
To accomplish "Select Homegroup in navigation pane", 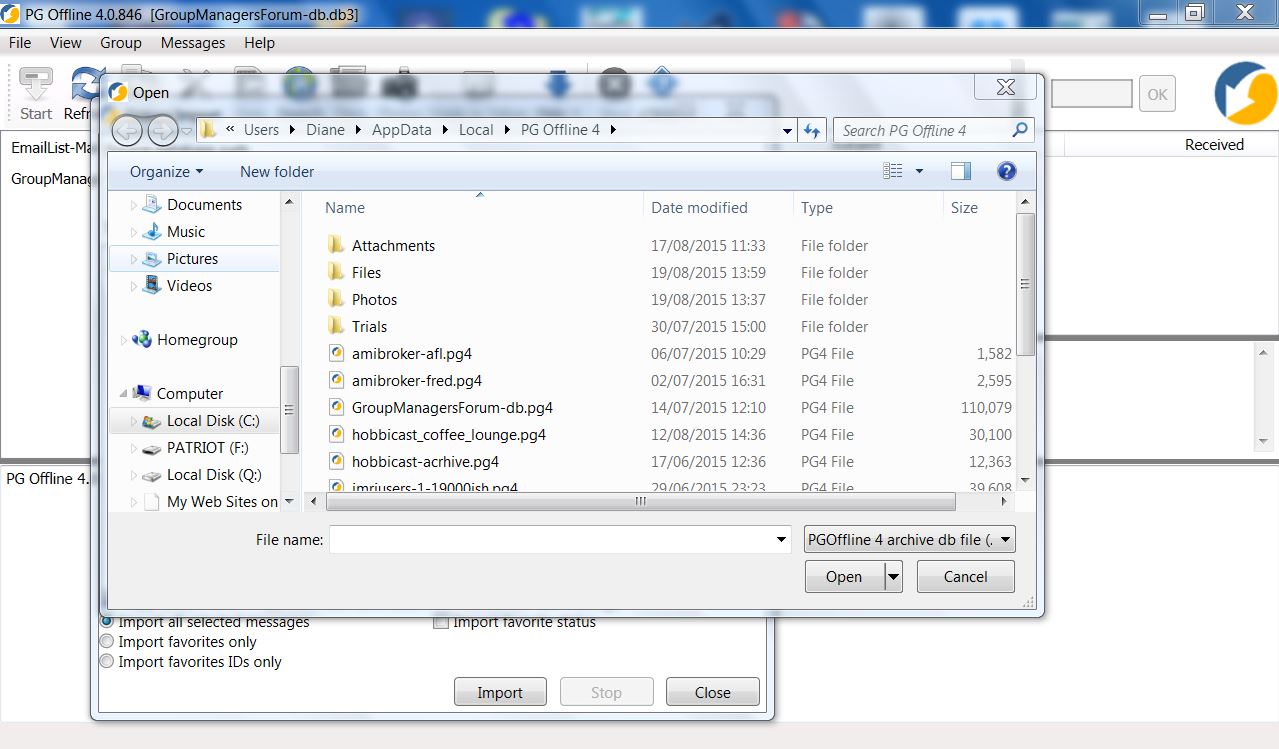I will coord(197,339).
